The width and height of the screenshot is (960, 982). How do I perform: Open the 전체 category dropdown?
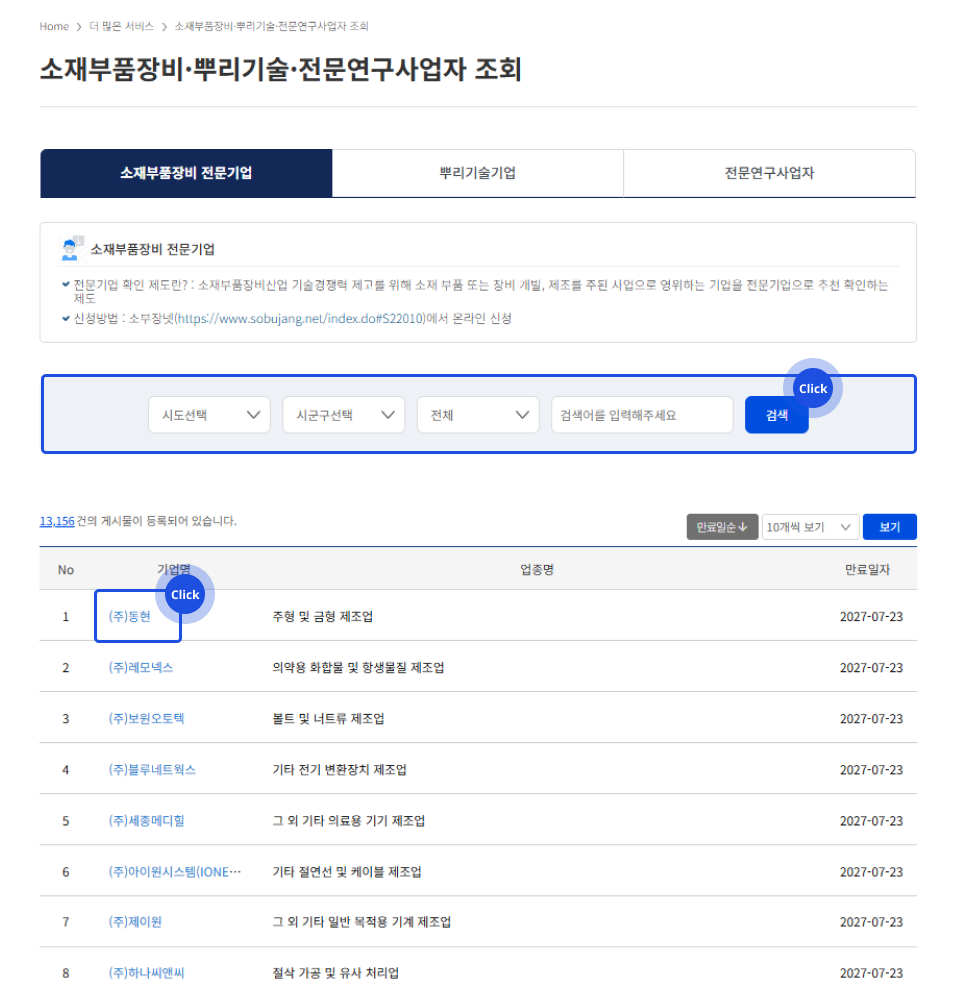point(478,415)
